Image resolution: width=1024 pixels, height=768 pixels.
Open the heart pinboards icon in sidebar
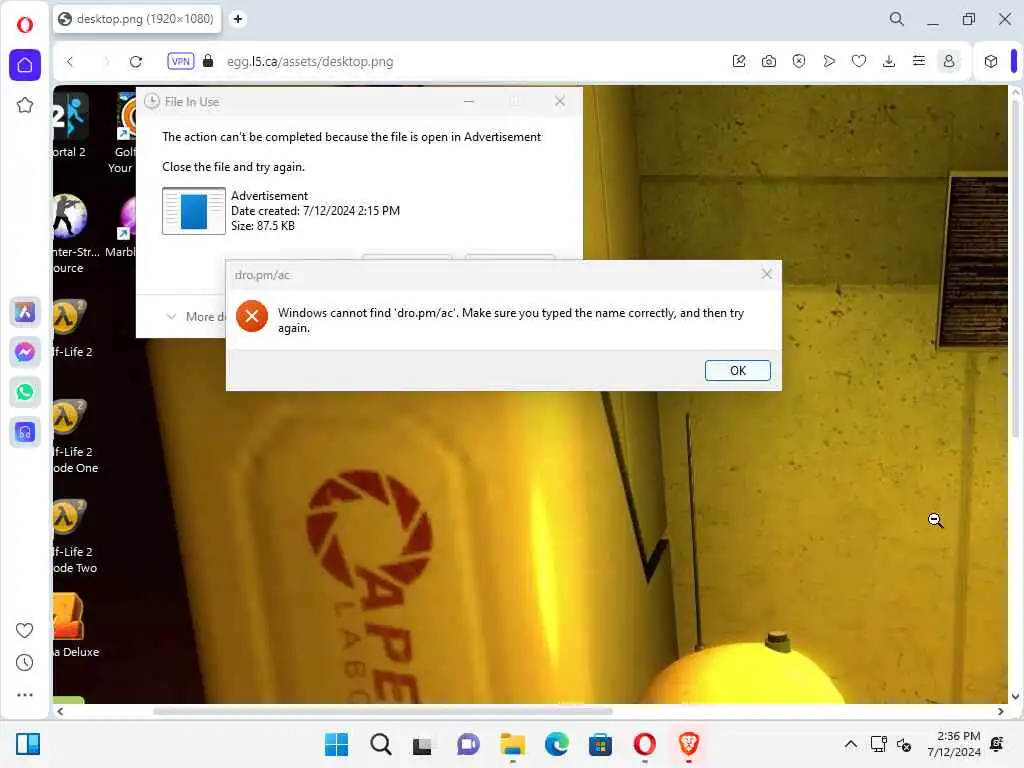point(24,630)
